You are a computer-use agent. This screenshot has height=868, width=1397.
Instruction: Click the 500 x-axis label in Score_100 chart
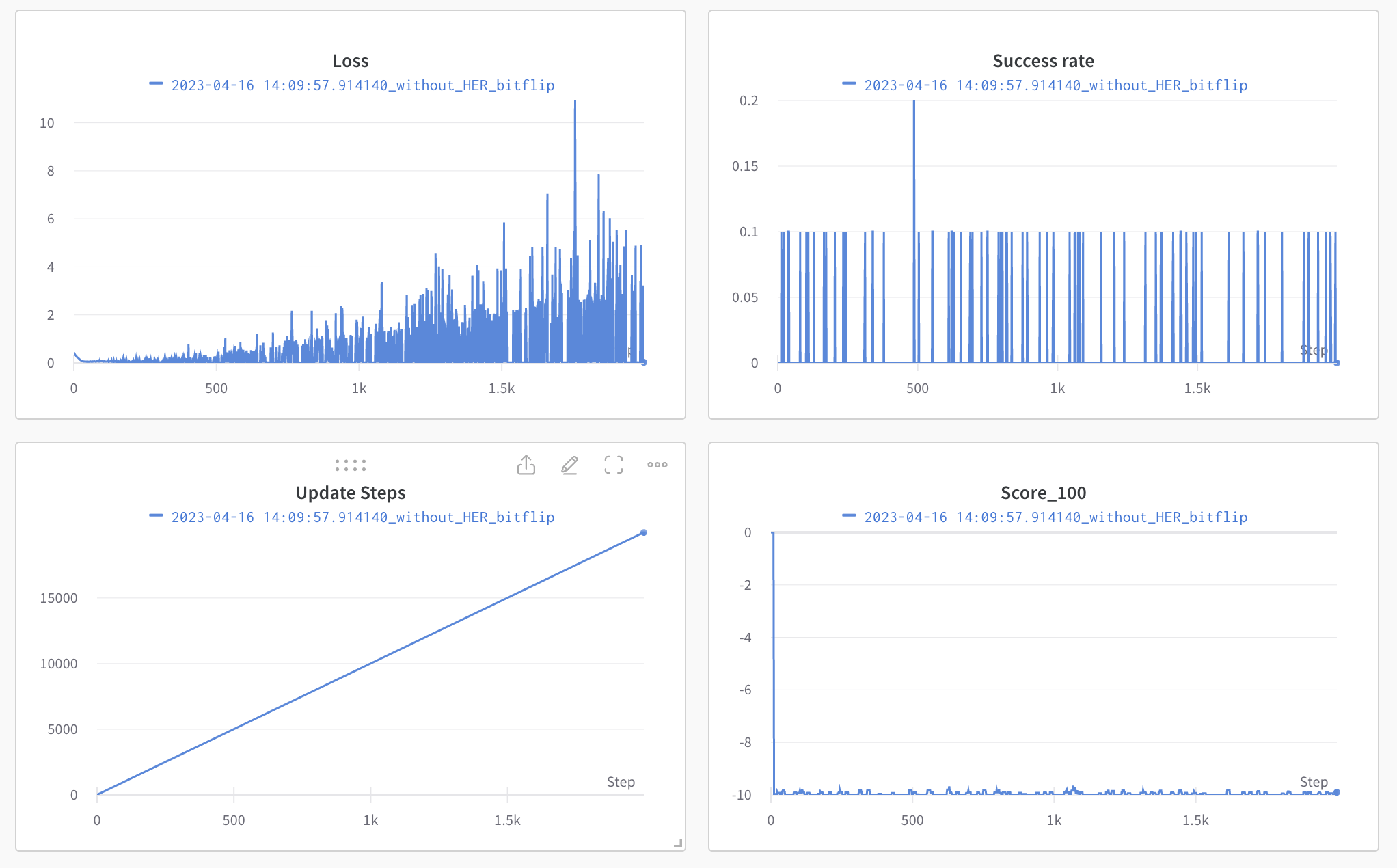click(x=912, y=820)
